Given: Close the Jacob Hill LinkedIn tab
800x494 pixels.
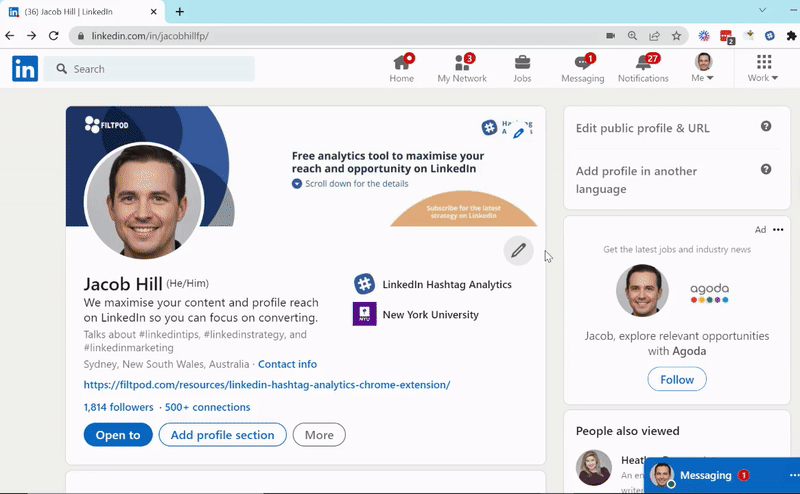Looking at the screenshot, I should tap(154, 12).
